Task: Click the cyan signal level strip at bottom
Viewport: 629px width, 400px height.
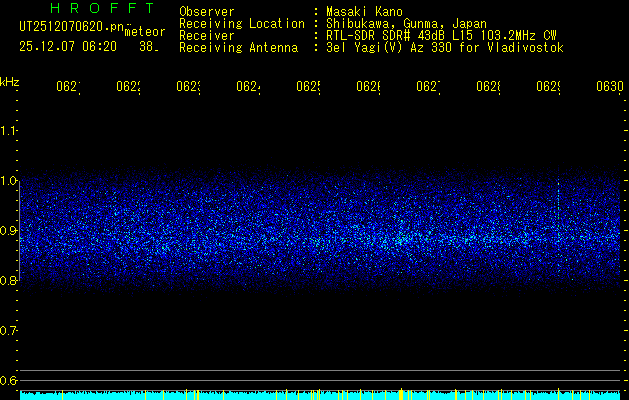Action: 320,395
